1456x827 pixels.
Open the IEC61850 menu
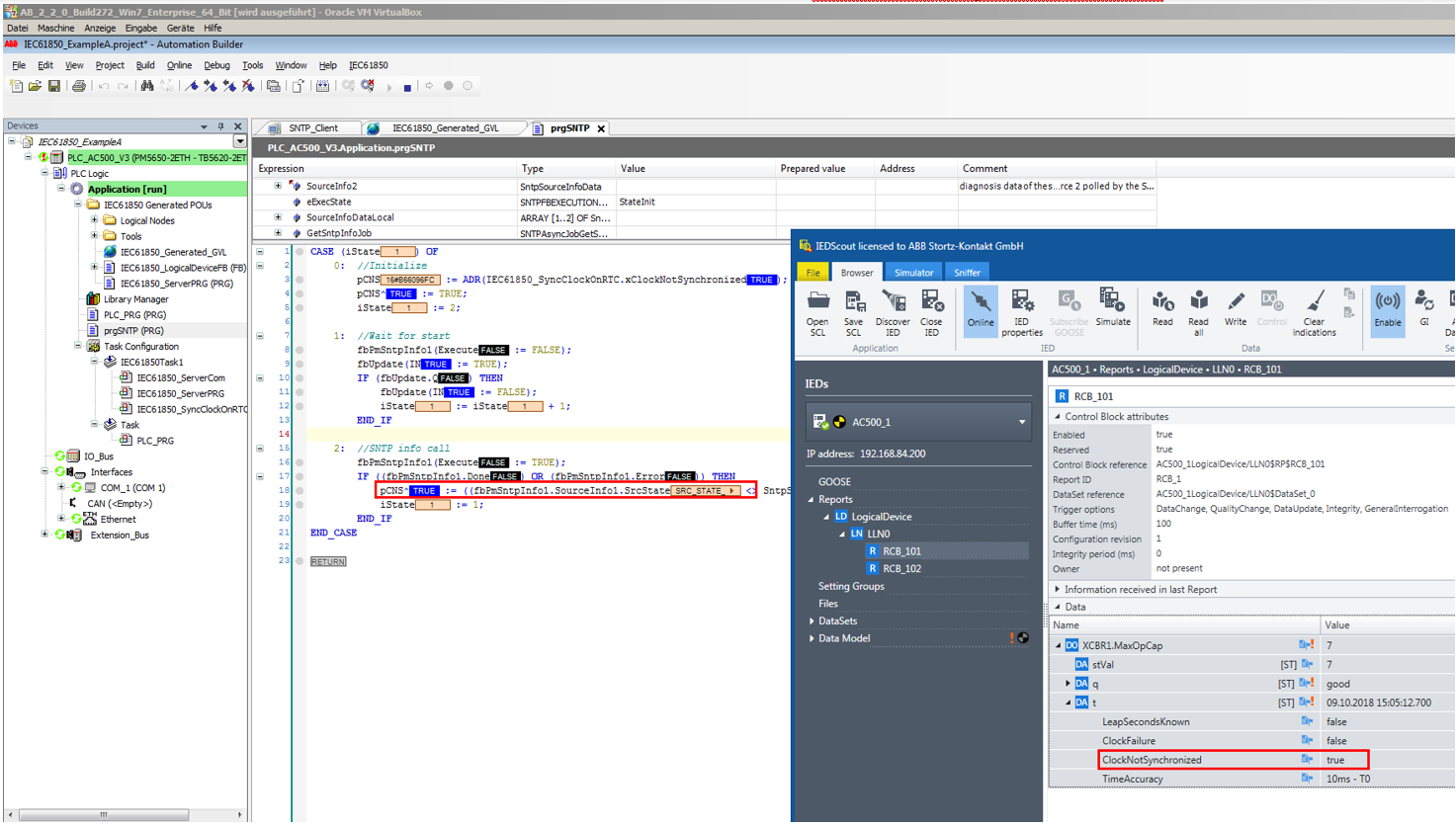click(x=368, y=66)
